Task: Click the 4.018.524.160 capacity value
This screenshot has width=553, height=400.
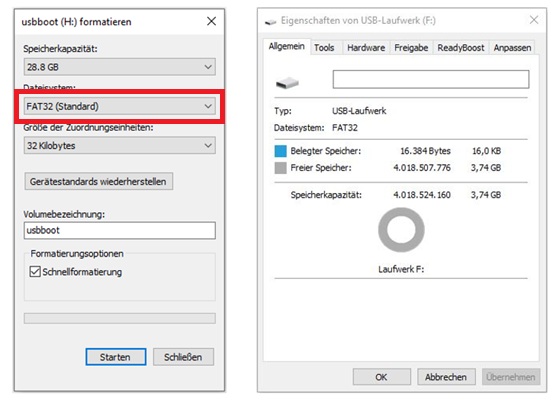Action: [422, 195]
